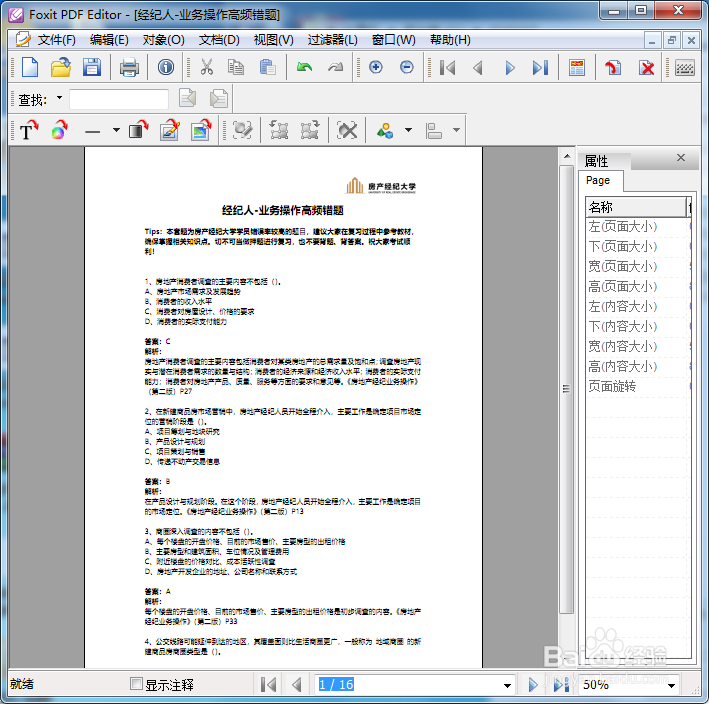The width and height of the screenshot is (709, 704).
Task: Insert page icon with red arrow
Action: [x=614, y=68]
